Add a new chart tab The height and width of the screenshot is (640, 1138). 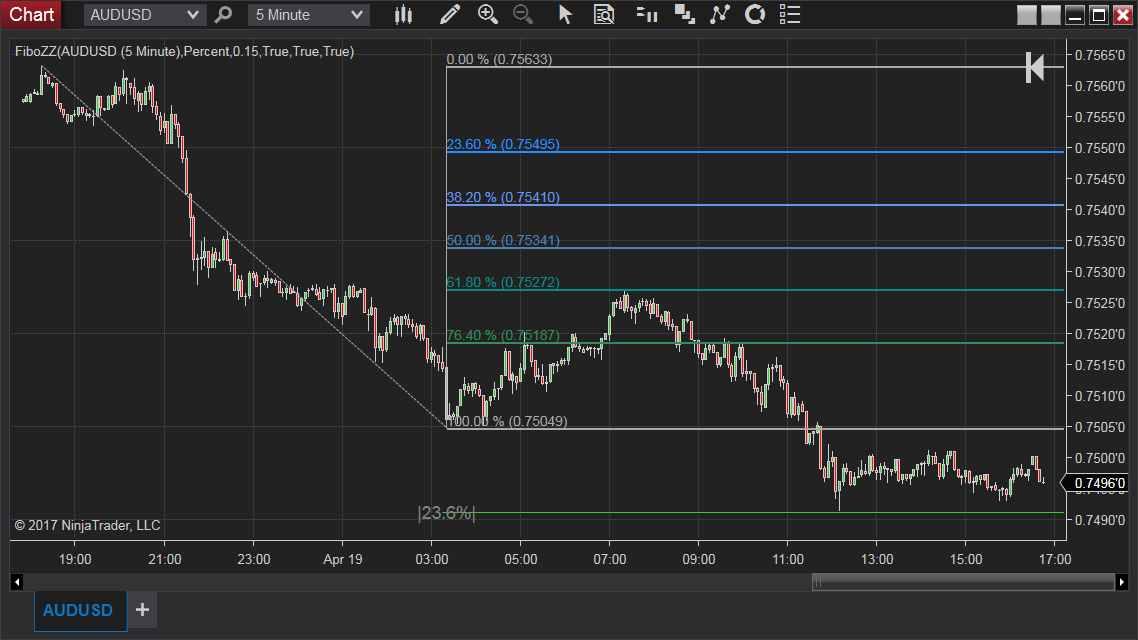click(x=142, y=610)
